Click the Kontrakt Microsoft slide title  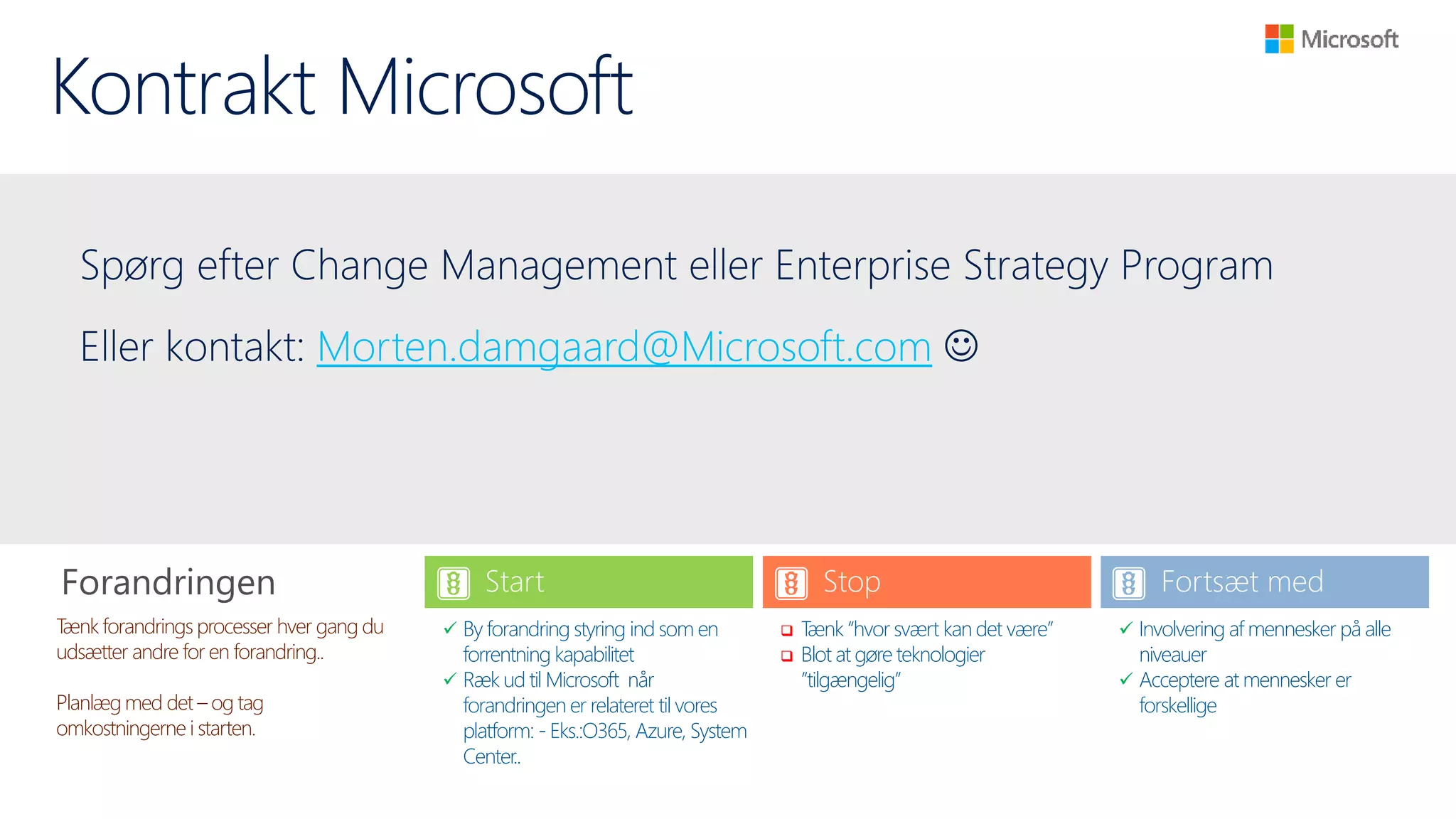click(342, 87)
